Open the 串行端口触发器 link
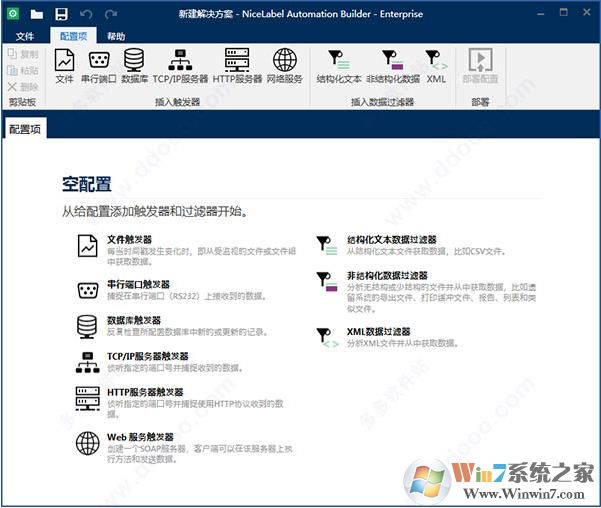Image resolution: width=601 pixels, height=508 pixels. 138,284
